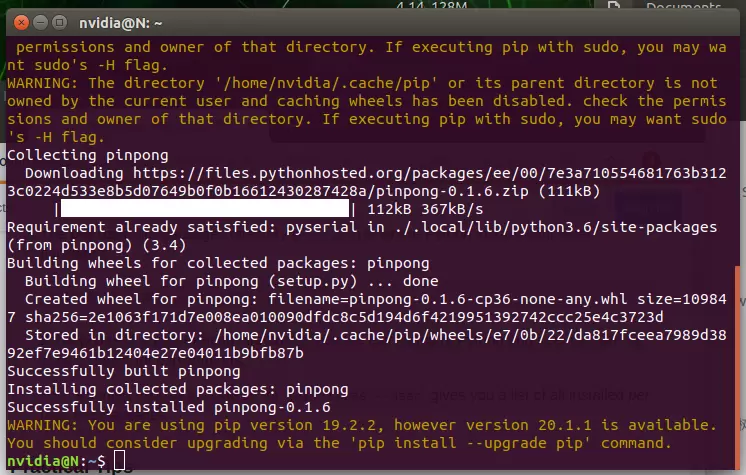This screenshot has width=746, height=475.
Task: Place cursor at the terminal prompt cursor block
Action: [x=119, y=459]
